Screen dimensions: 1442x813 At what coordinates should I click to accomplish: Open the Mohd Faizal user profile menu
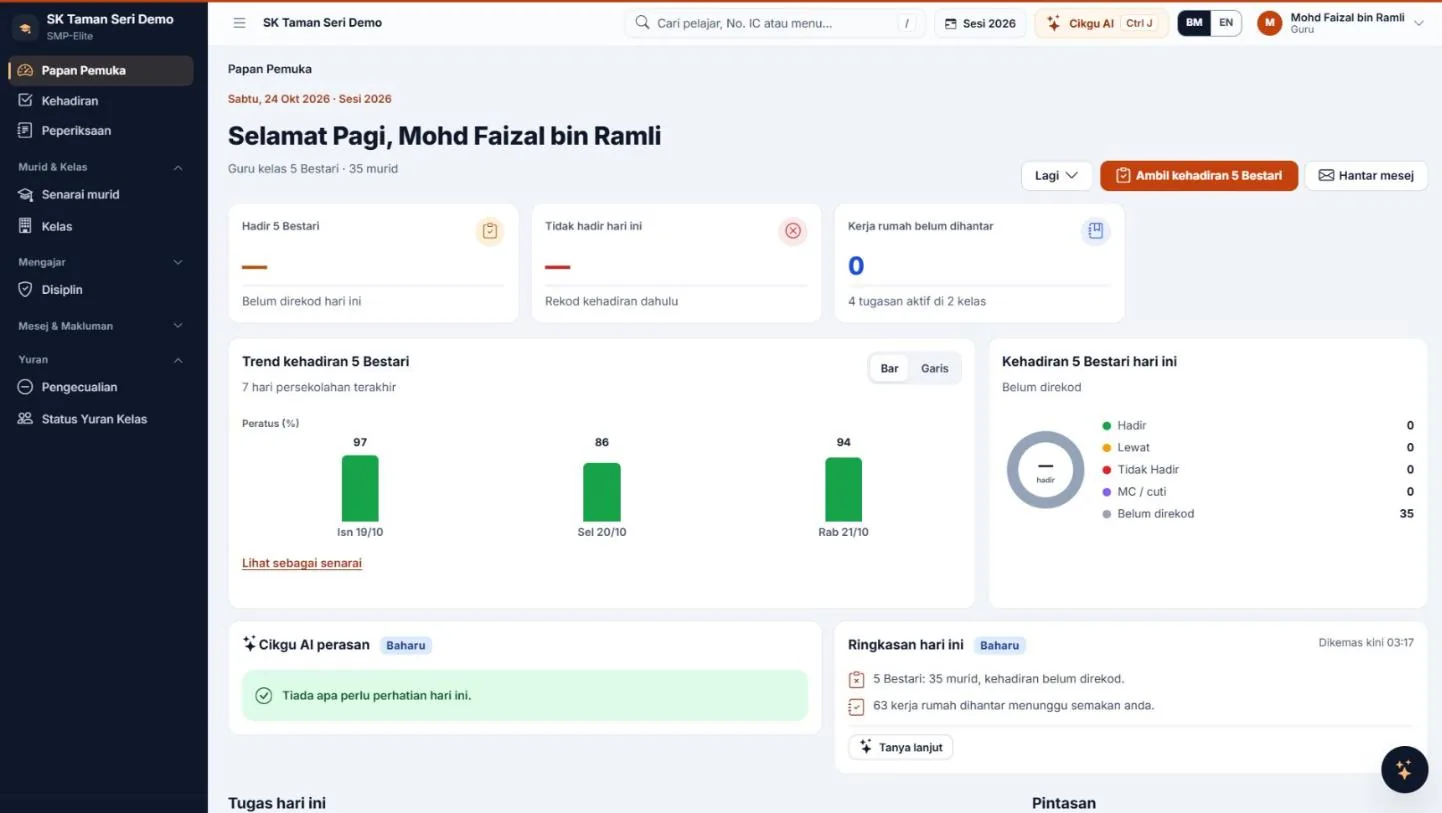click(x=1341, y=23)
